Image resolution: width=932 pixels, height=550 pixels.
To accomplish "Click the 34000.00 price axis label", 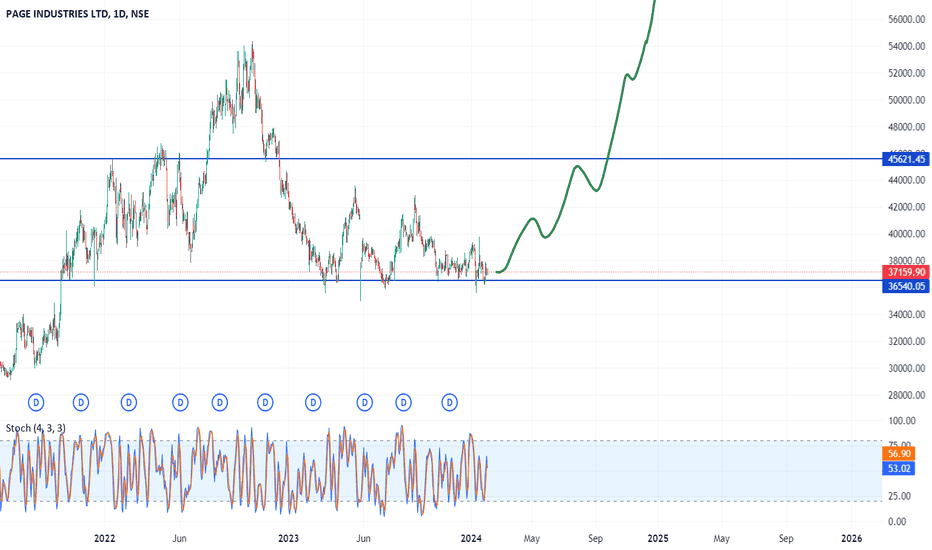I will point(906,315).
